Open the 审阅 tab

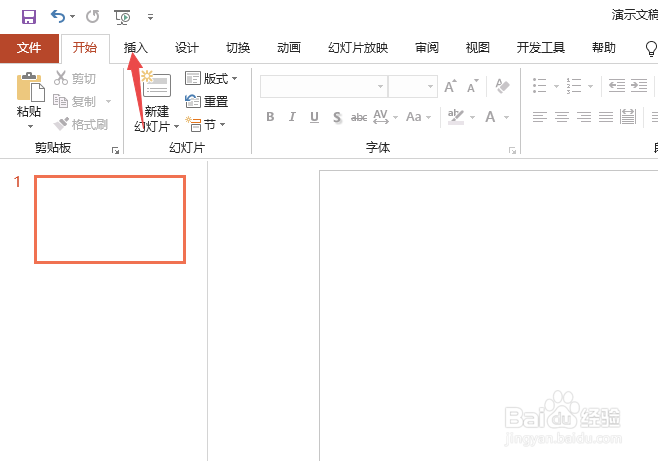pyautogui.click(x=427, y=48)
